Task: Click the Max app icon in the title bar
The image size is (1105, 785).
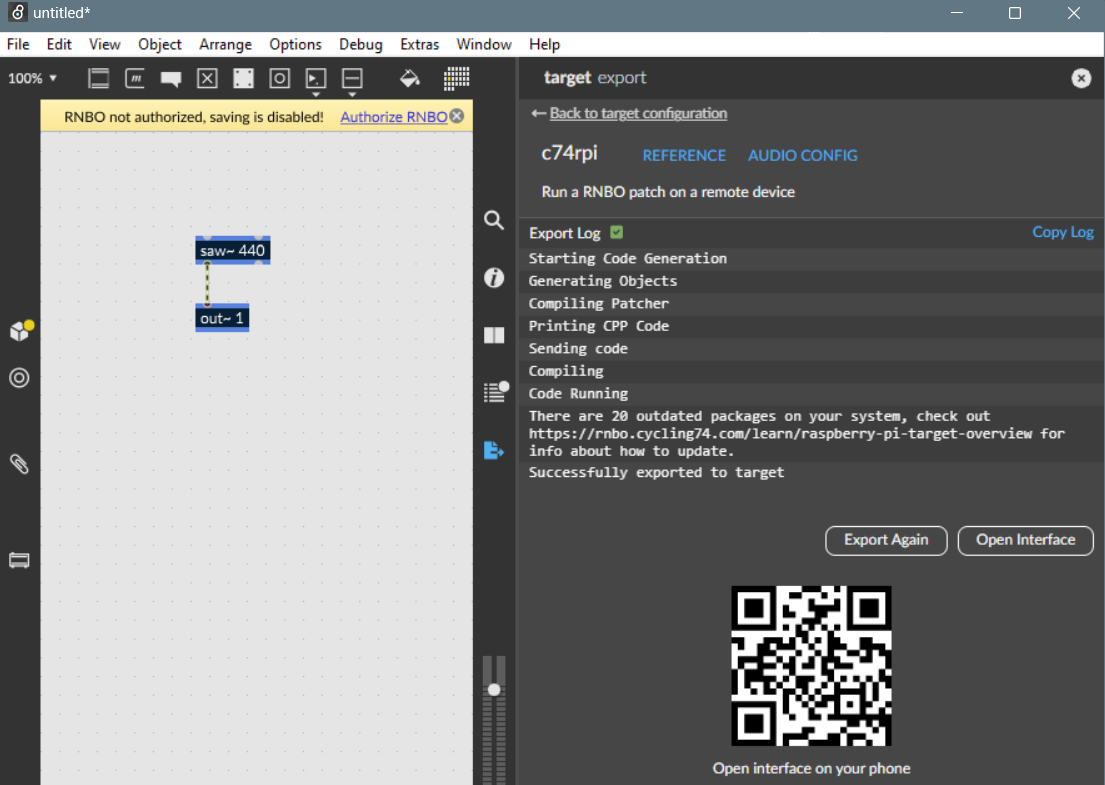Action: 18,13
